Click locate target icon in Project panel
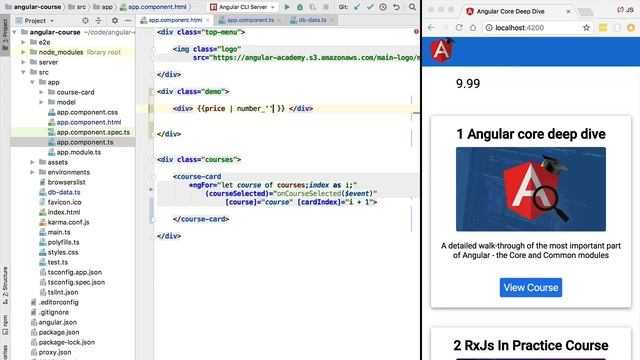Viewport: 640px width, 360px height. coord(85,20)
